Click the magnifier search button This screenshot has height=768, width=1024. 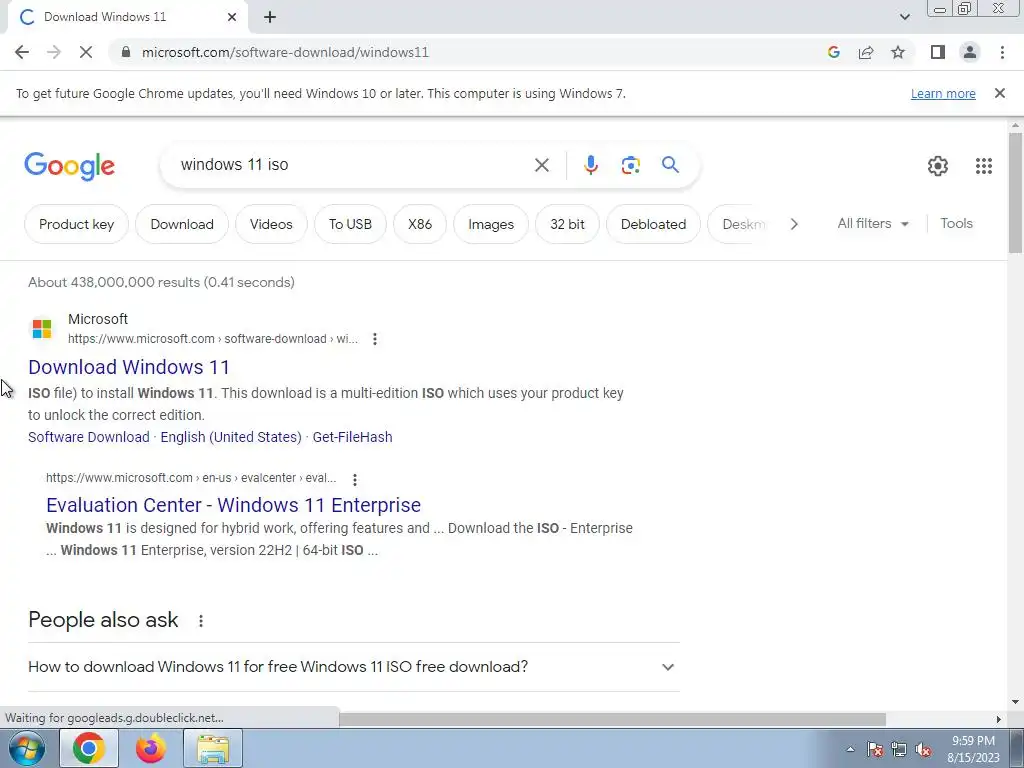(670, 165)
